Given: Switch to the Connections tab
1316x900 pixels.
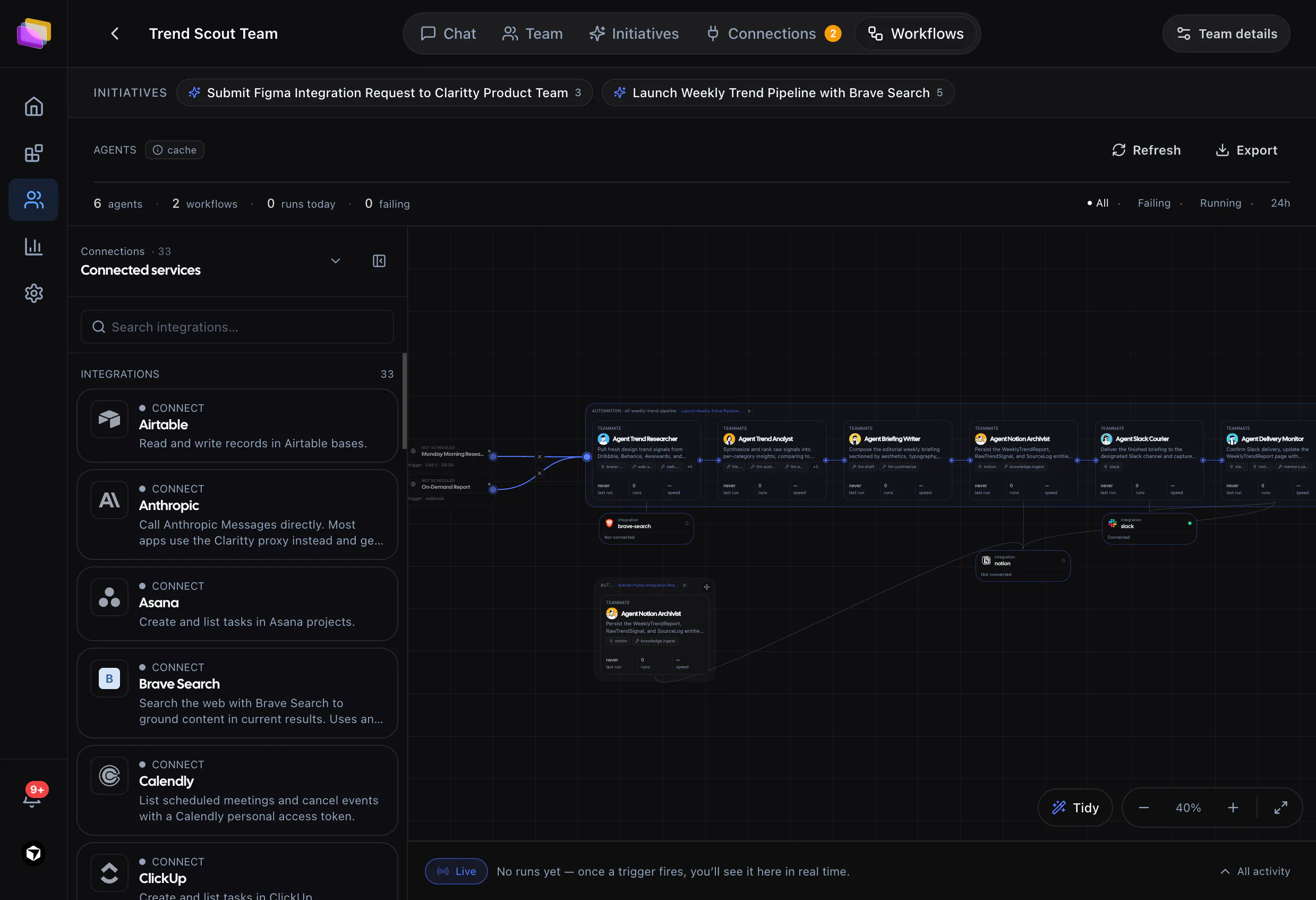Looking at the screenshot, I should pos(773,33).
